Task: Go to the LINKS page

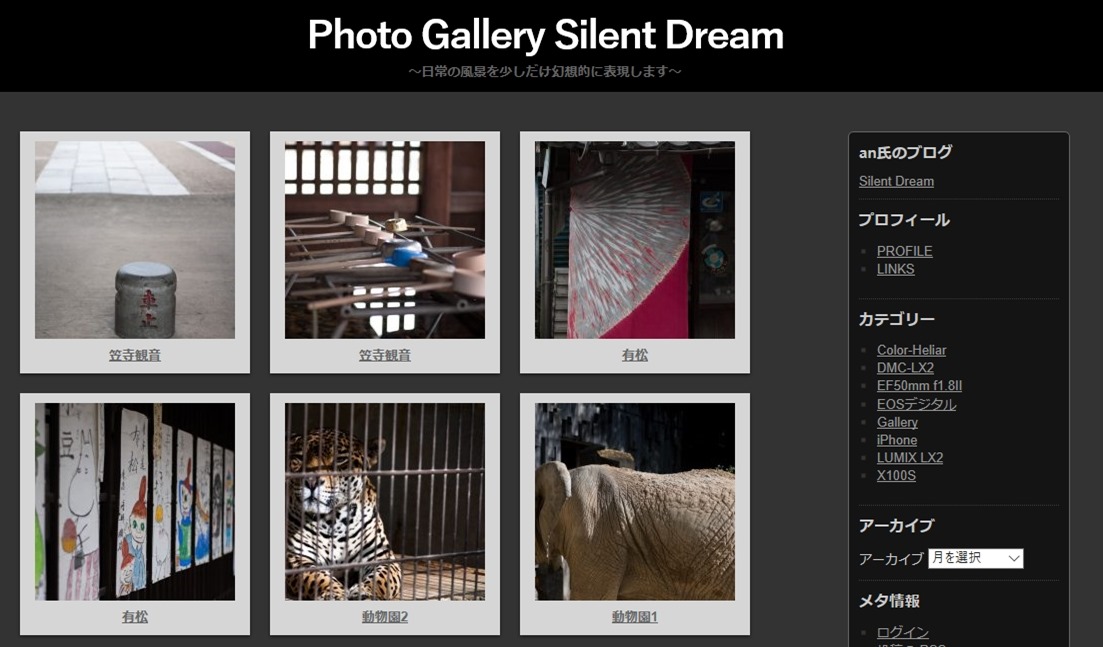Action: 895,269
